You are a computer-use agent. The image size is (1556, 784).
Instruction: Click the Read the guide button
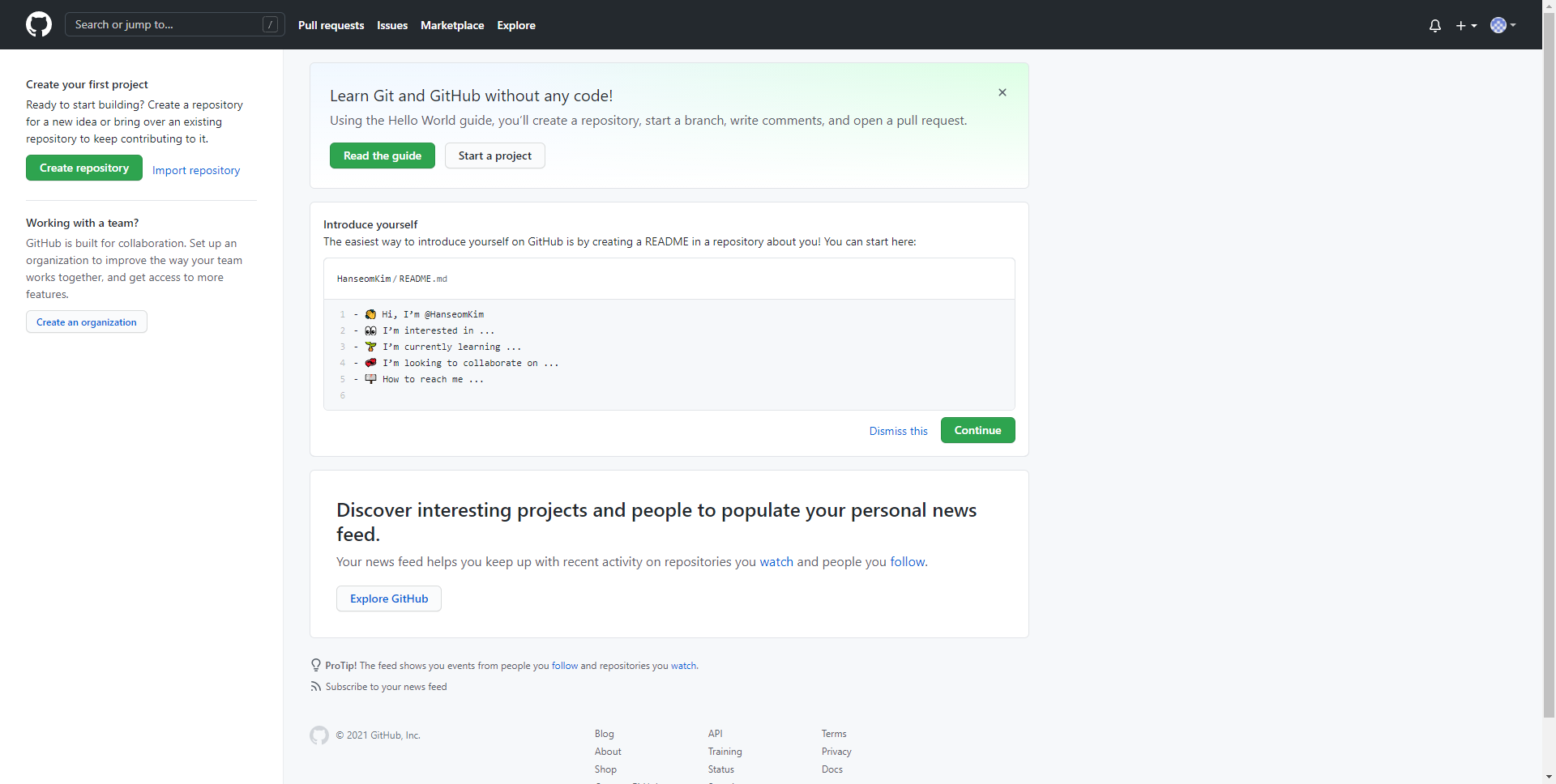click(x=383, y=156)
